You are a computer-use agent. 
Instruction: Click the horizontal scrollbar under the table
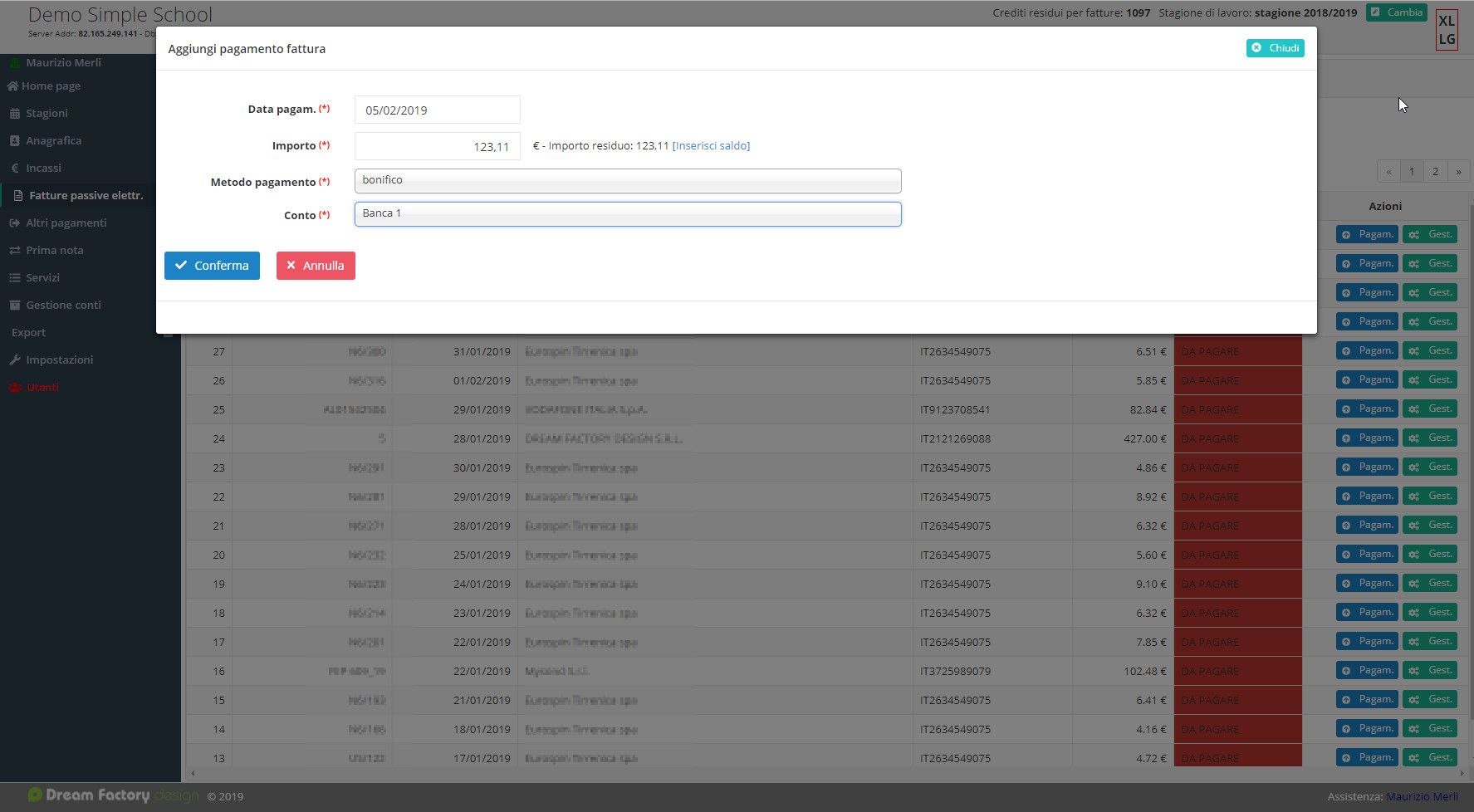tap(826, 773)
